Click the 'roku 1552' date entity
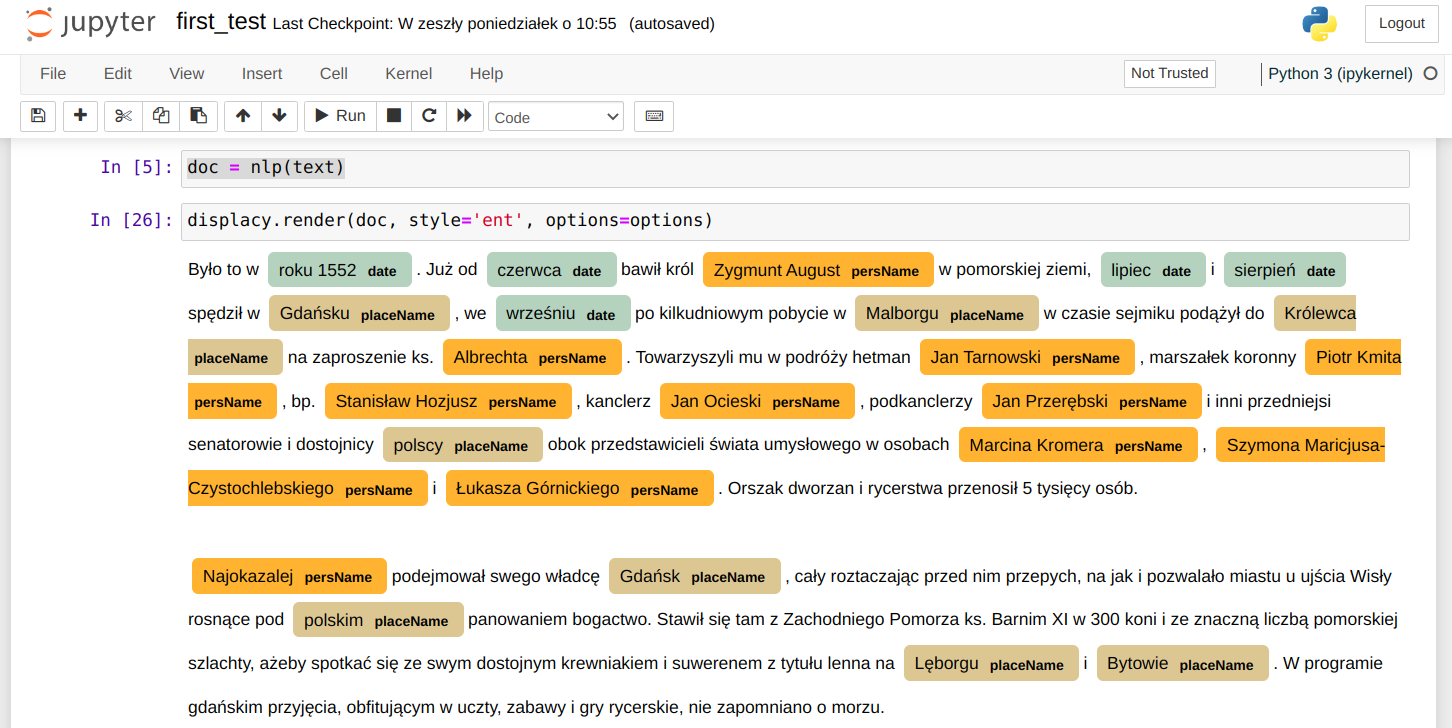 [x=339, y=270]
